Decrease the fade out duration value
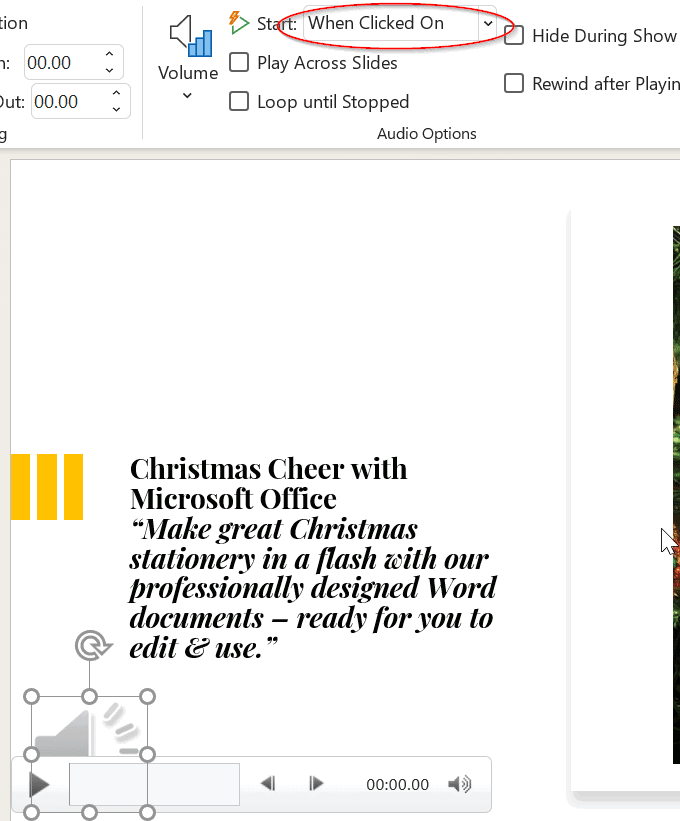680x821 pixels. click(116, 108)
